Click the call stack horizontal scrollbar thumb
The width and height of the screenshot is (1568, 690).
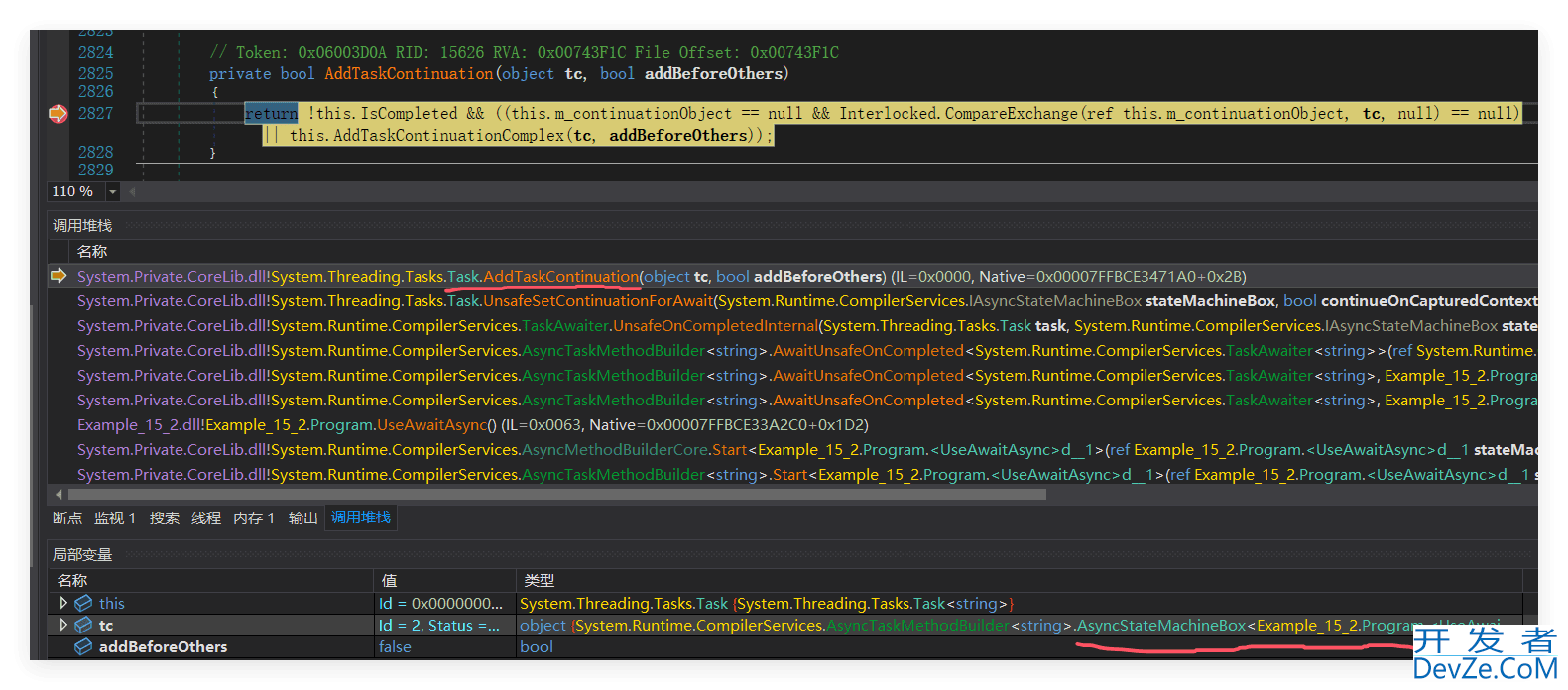click(x=557, y=494)
